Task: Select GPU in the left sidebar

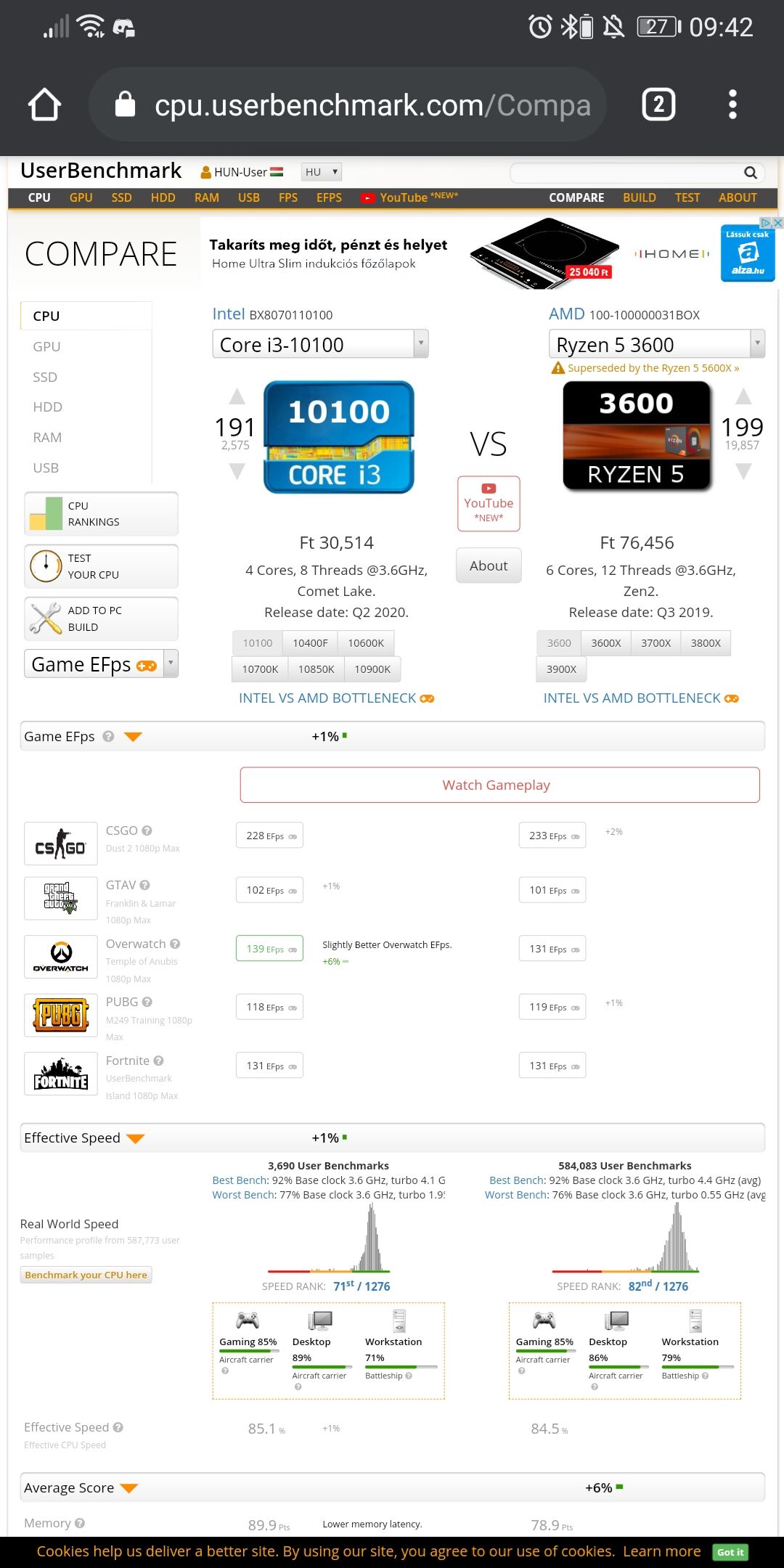Action: [x=46, y=346]
